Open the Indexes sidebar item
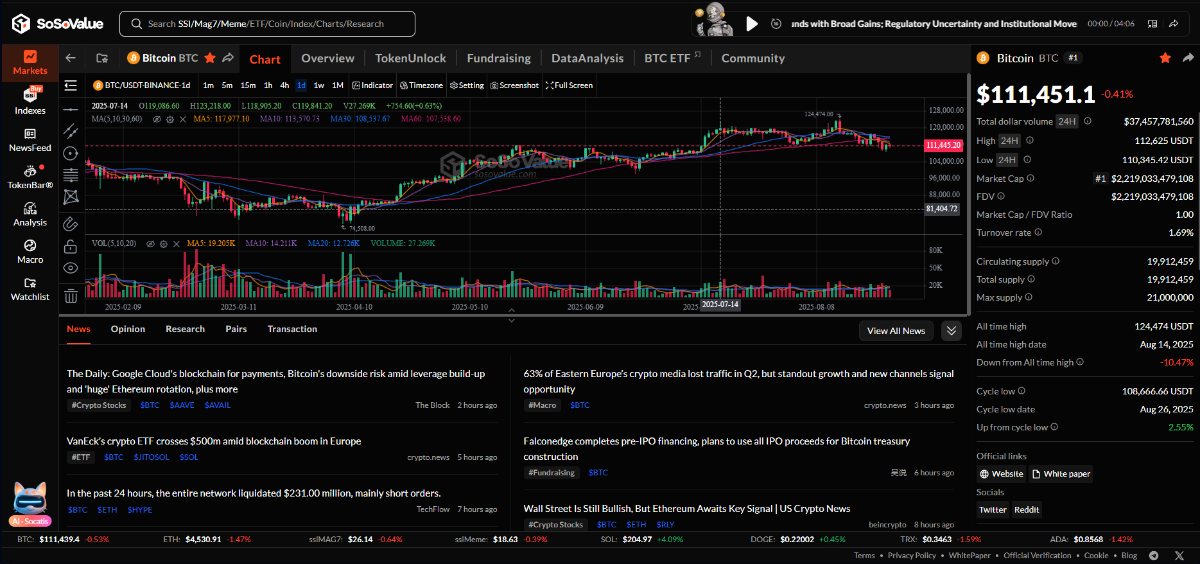 pyautogui.click(x=30, y=101)
